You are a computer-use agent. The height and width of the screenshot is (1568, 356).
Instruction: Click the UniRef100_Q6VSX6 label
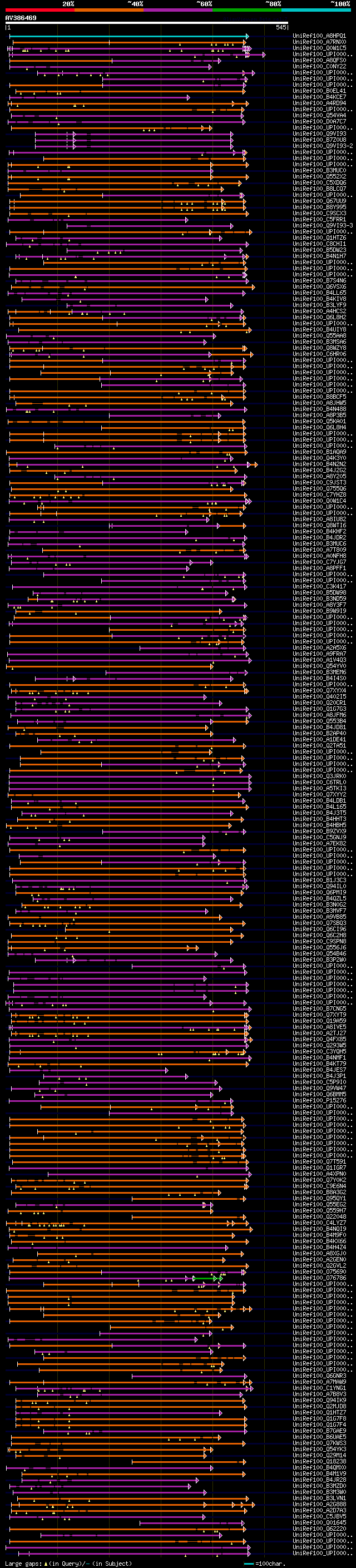tap(319, 286)
